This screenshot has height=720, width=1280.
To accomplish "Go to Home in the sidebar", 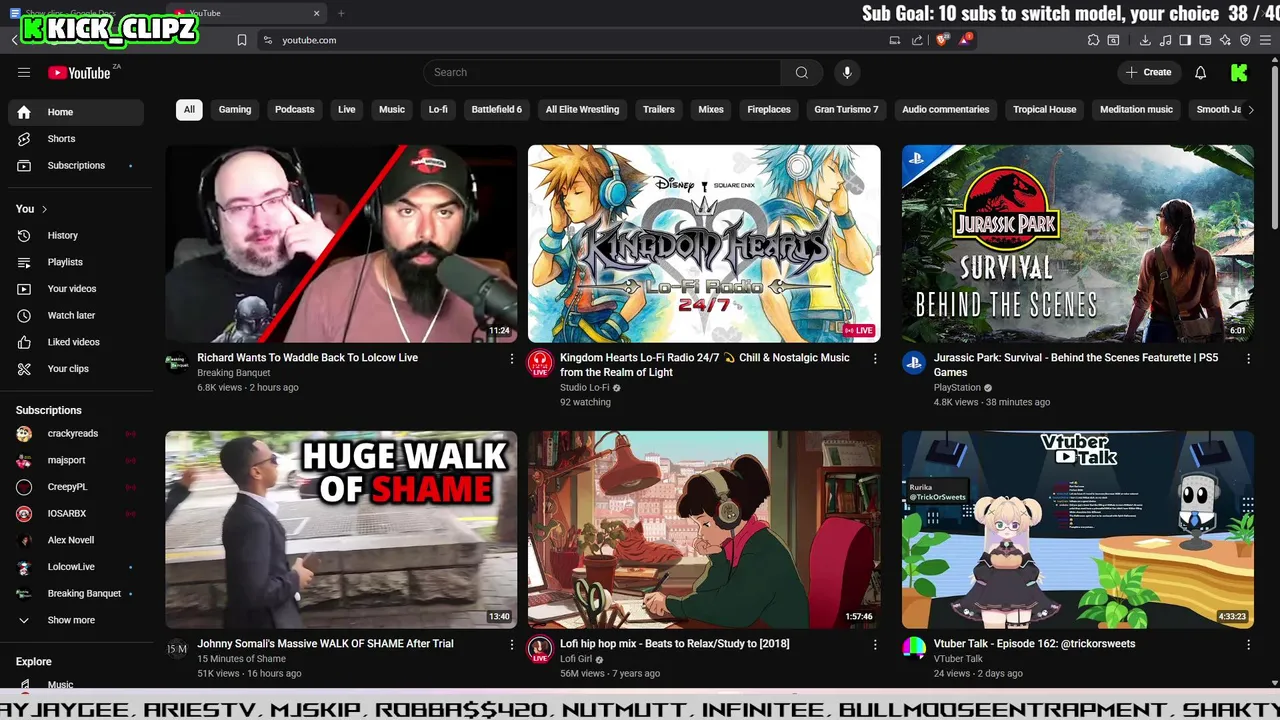I will (76, 112).
